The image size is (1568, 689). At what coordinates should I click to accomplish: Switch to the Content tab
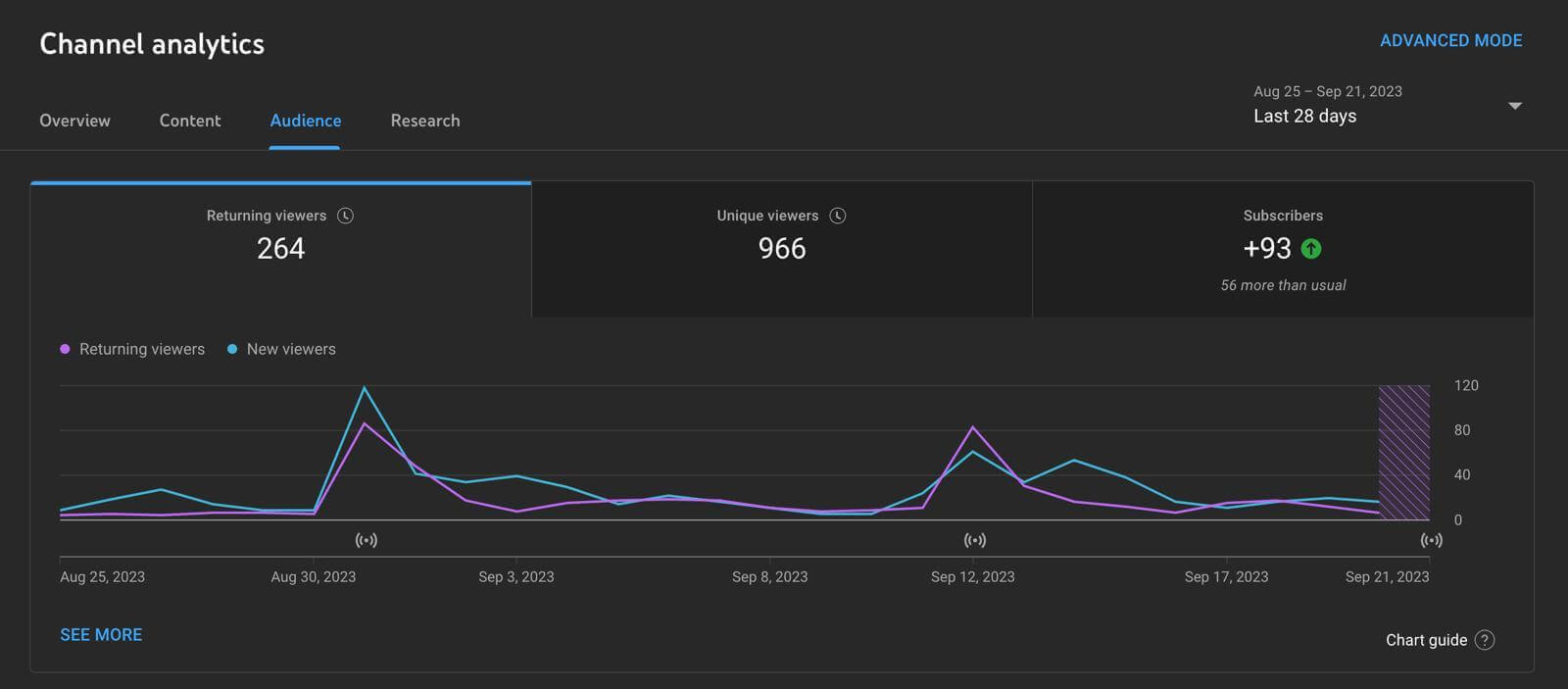(x=190, y=121)
